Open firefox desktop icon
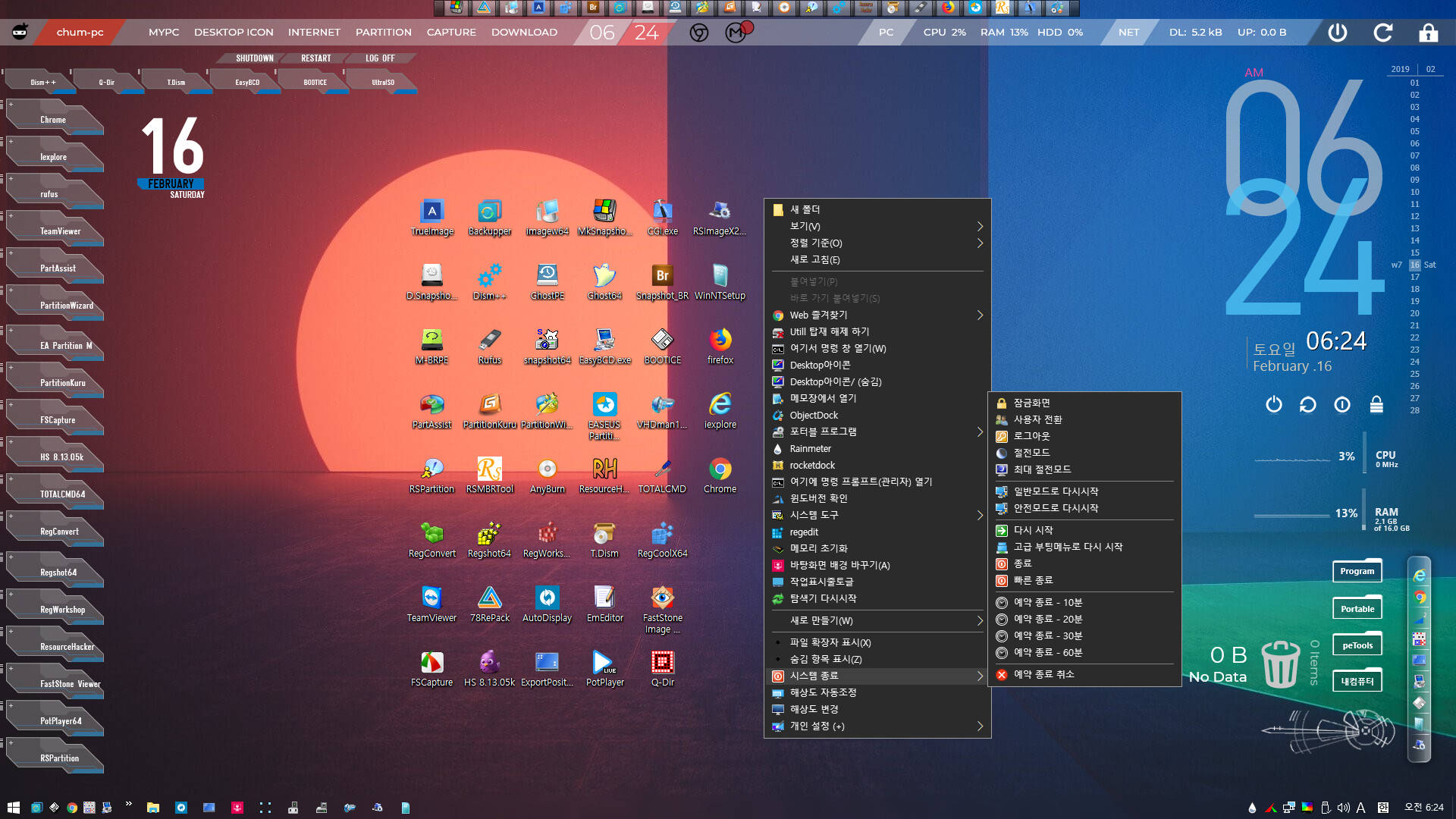 [x=720, y=347]
